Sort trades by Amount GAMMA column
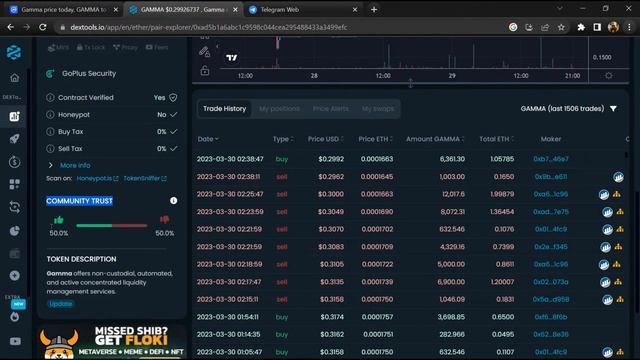 coord(435,139)
